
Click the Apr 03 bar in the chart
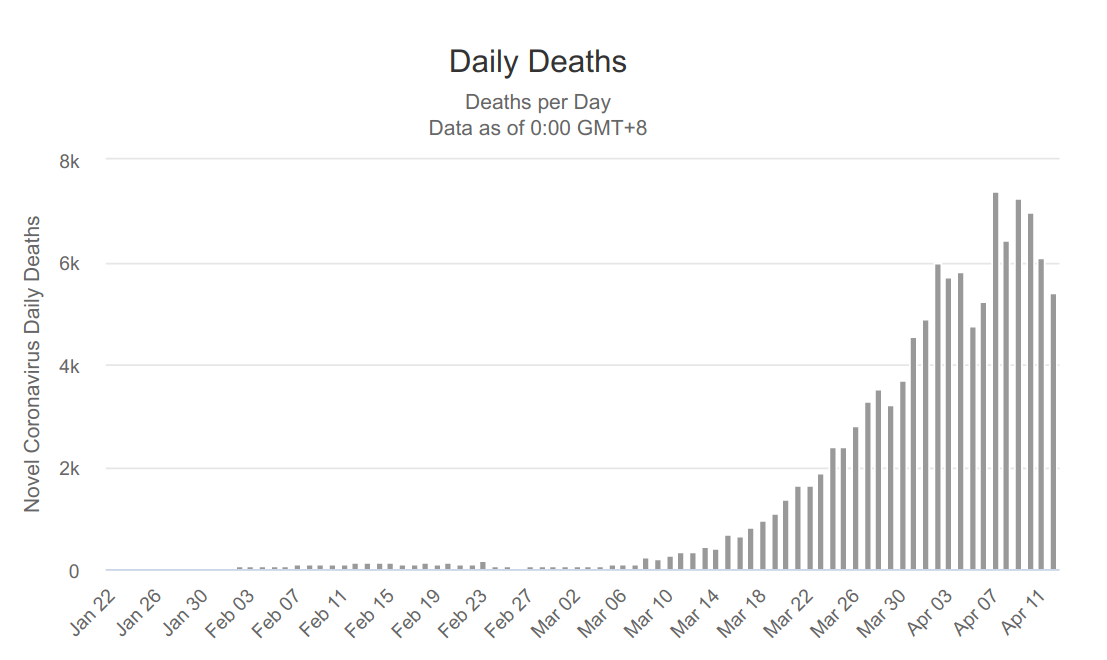coord(949,424)
